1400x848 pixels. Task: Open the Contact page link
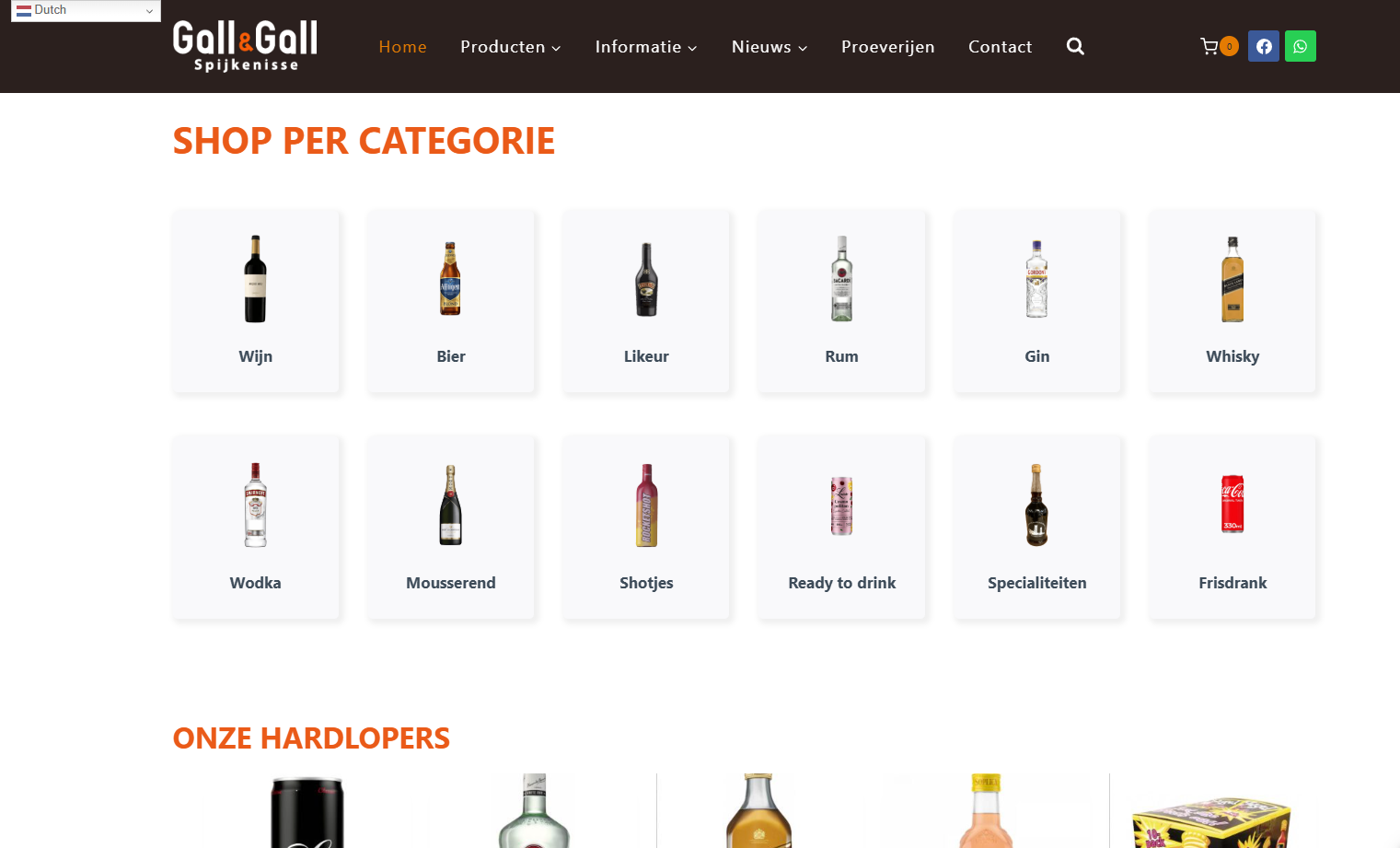tap(1000, 47)
